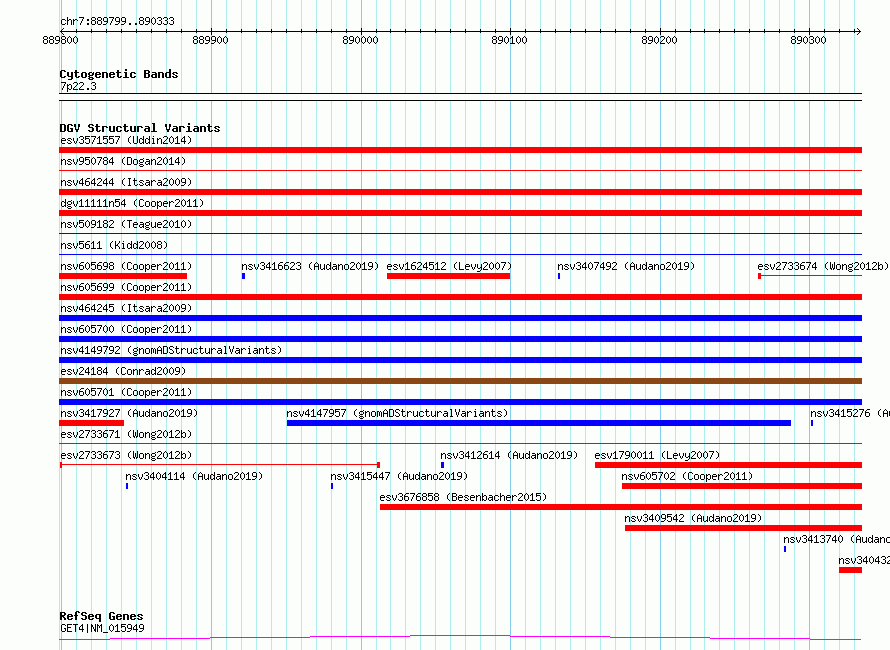This screenshot has height=650, width=890.
Task: Select esv3676858 (Besenbacher2015) label
Action: 463,497
